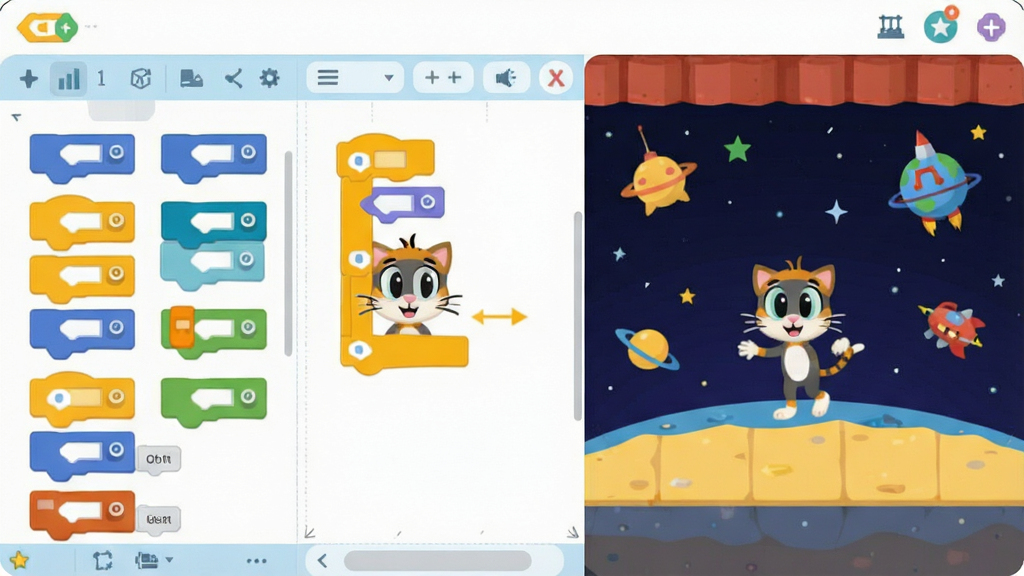Click the orange double-headed arrow beside the cat
The width and height of the screenshot is (1024, 576).
coord(499,317)
